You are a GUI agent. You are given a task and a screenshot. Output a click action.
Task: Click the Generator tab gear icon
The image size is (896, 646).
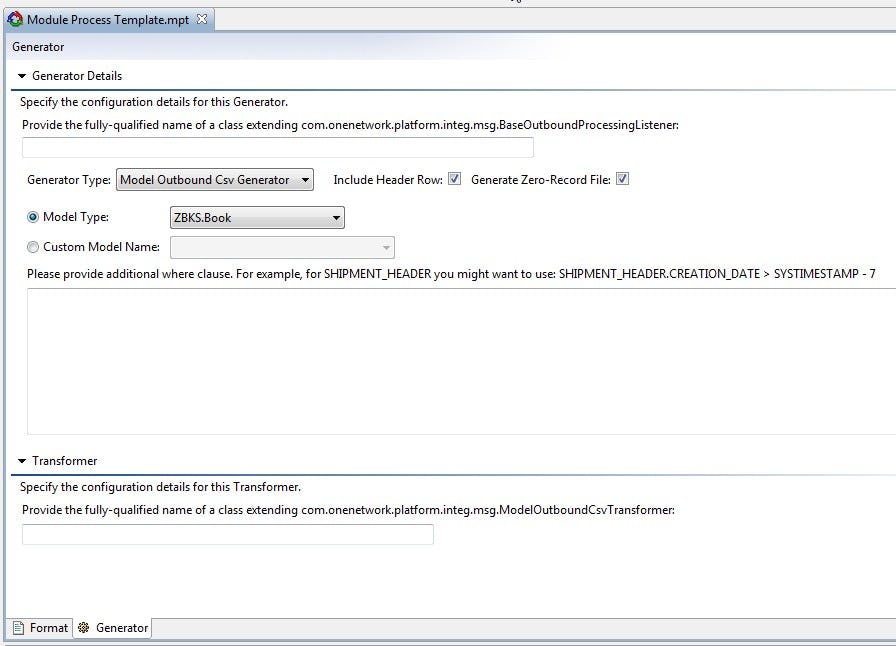83,628
